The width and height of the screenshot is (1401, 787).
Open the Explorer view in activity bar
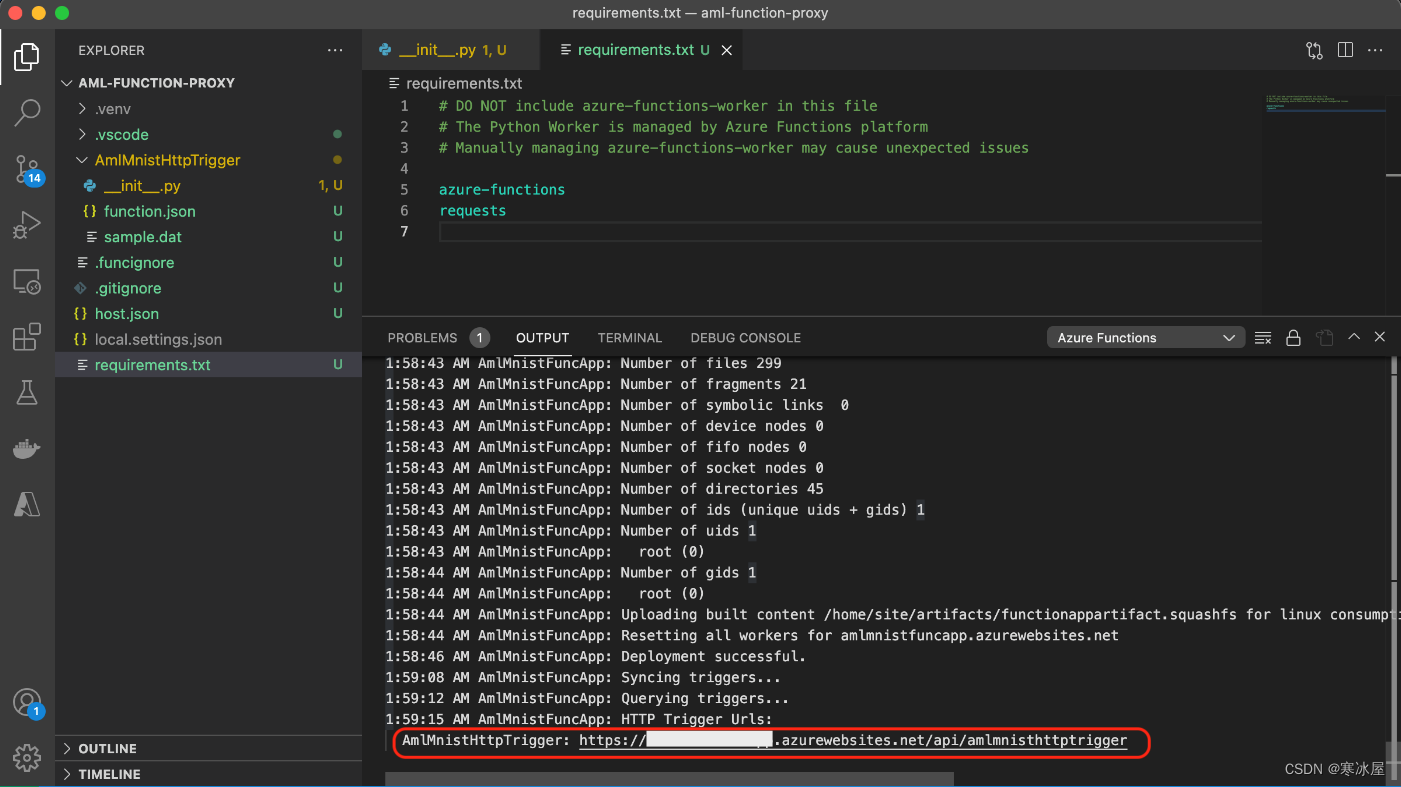click(27, 57)
